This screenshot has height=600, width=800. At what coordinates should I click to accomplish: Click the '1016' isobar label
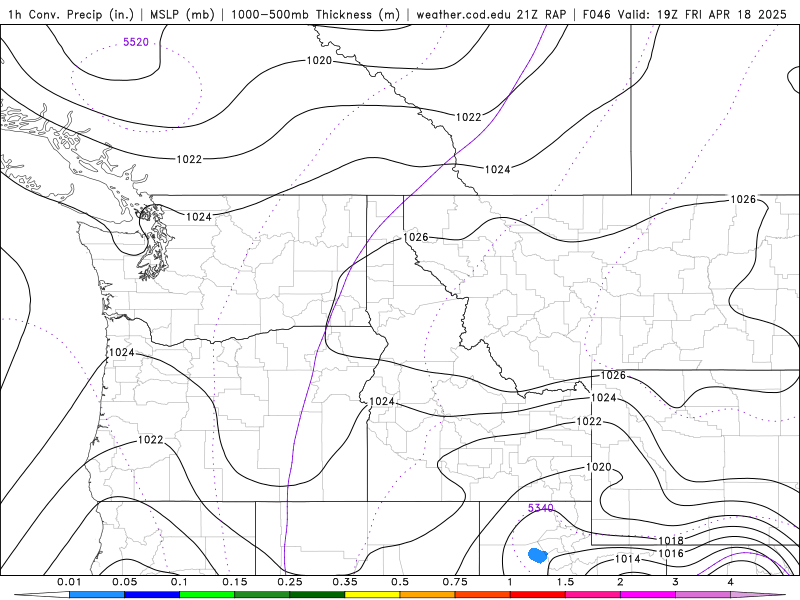pyautogui.click(x=671, y=554)
